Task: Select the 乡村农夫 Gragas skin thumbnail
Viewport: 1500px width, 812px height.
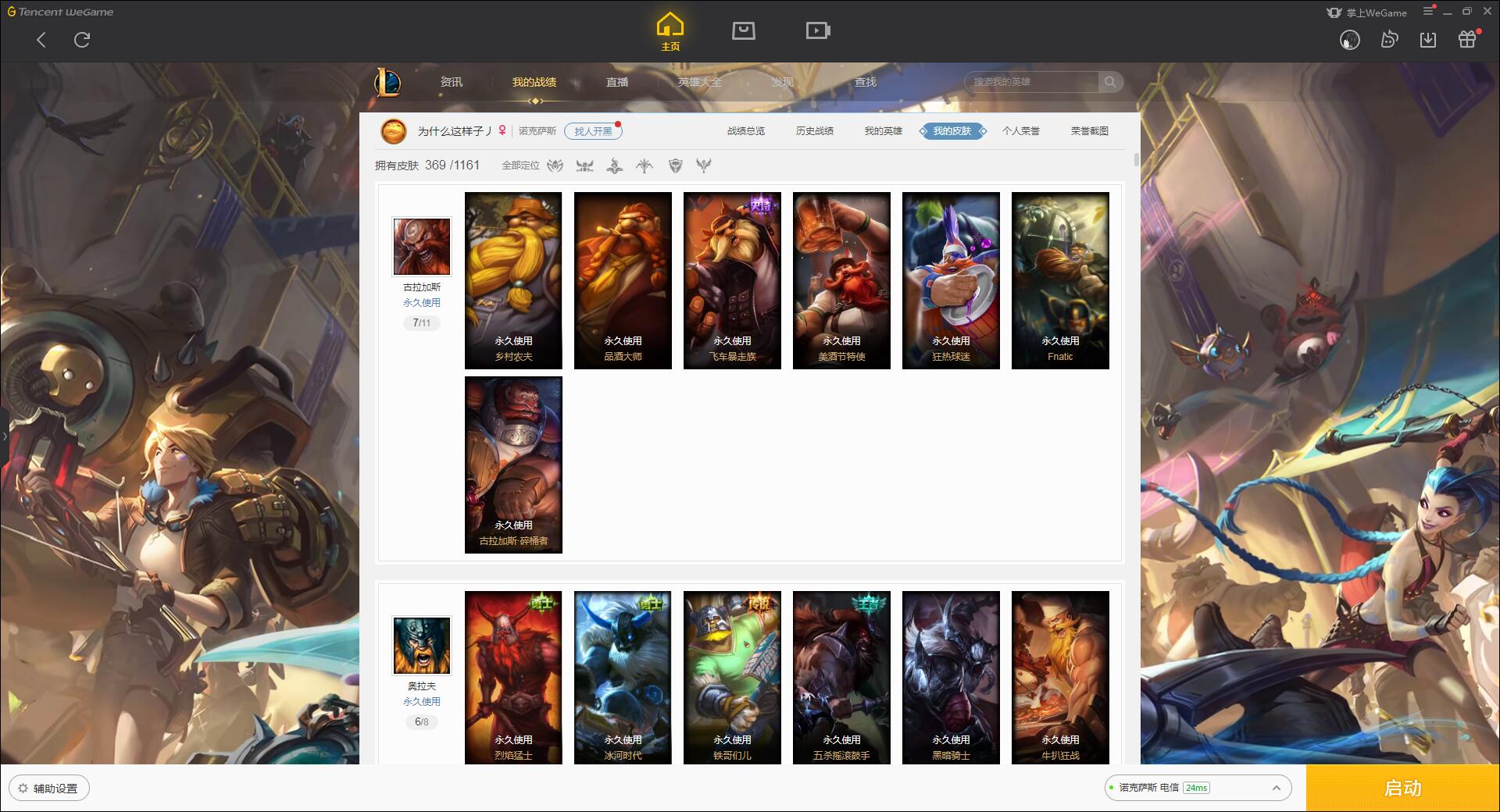Action: coord(513,280)
